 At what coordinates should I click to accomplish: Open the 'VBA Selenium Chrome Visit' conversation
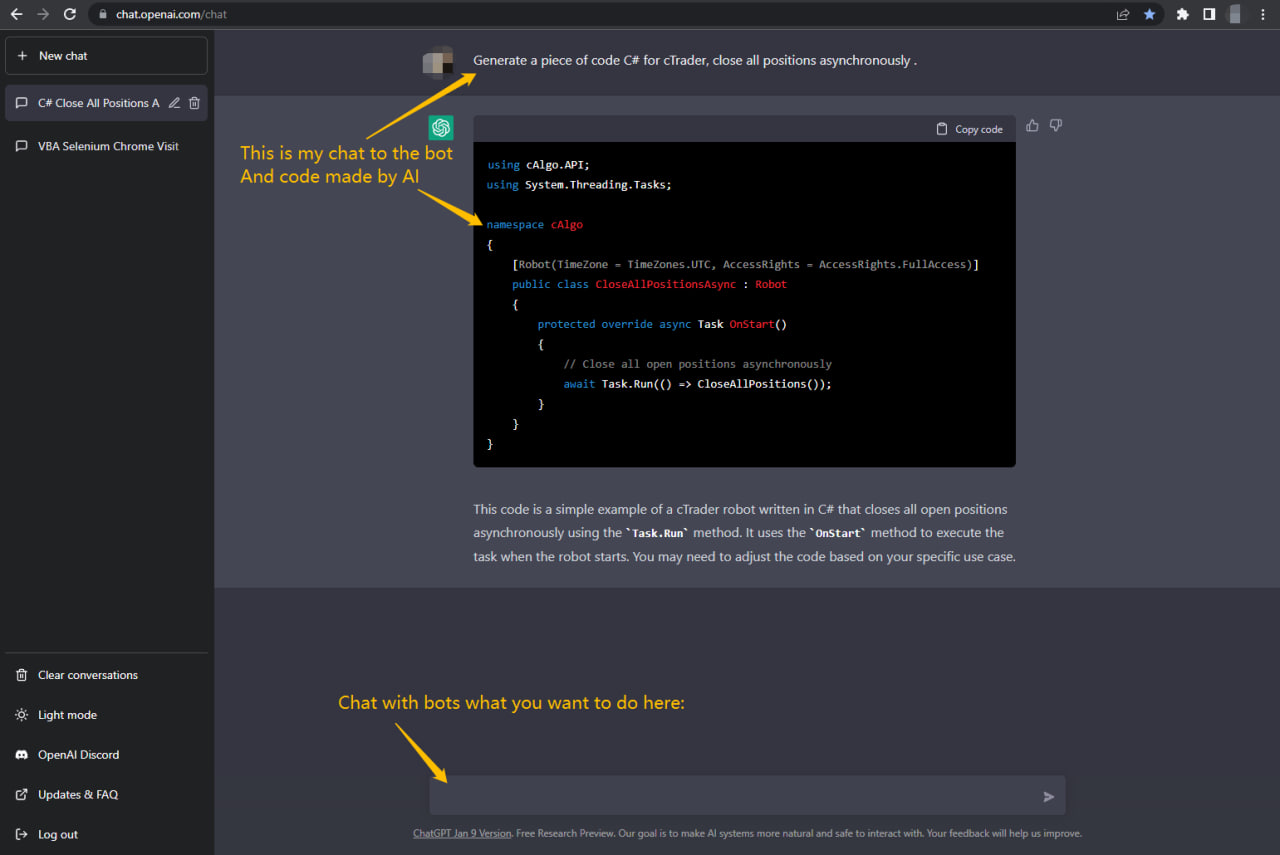pos(106,146)
